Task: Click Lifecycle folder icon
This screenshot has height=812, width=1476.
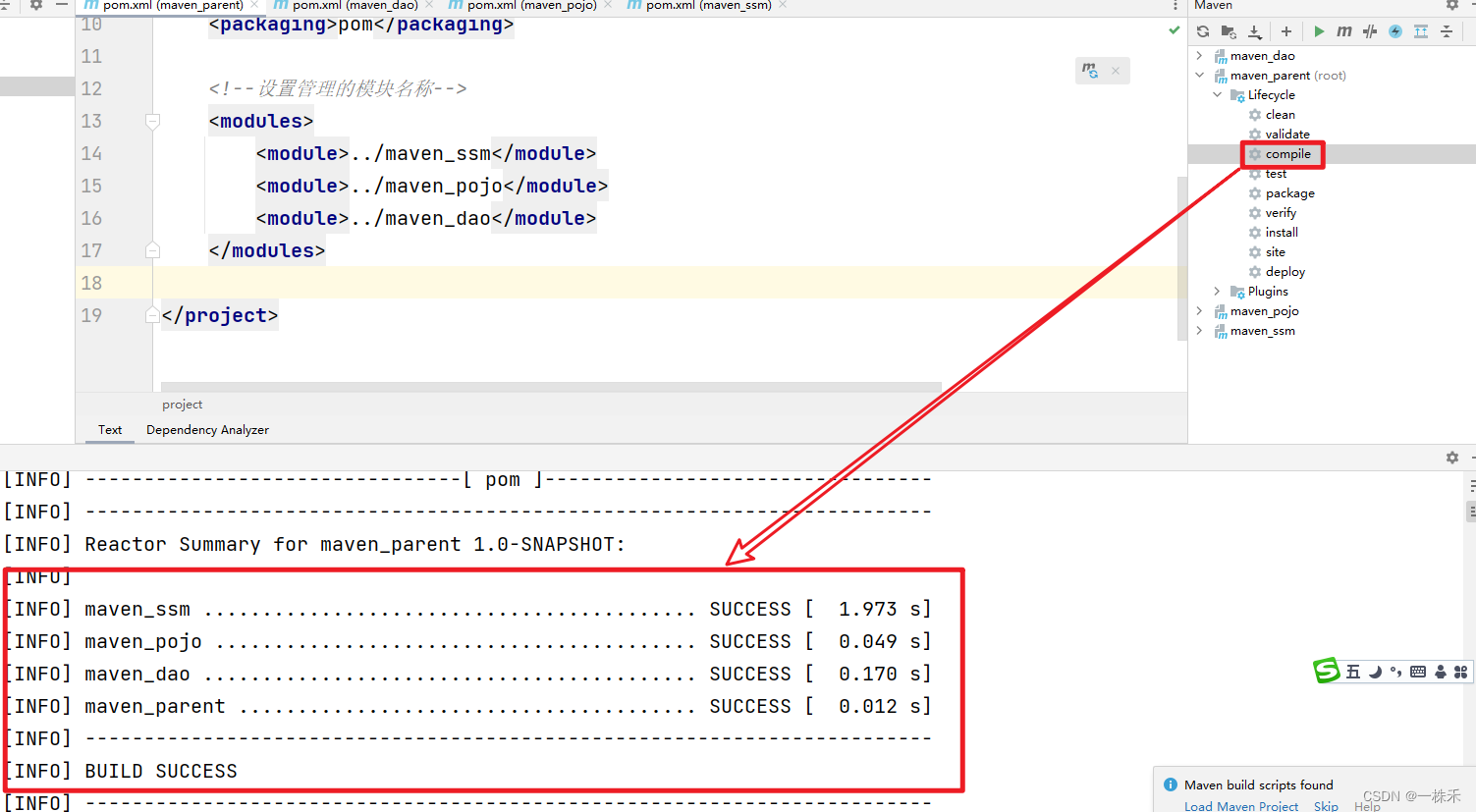Action: click(x=1237, y=95)
